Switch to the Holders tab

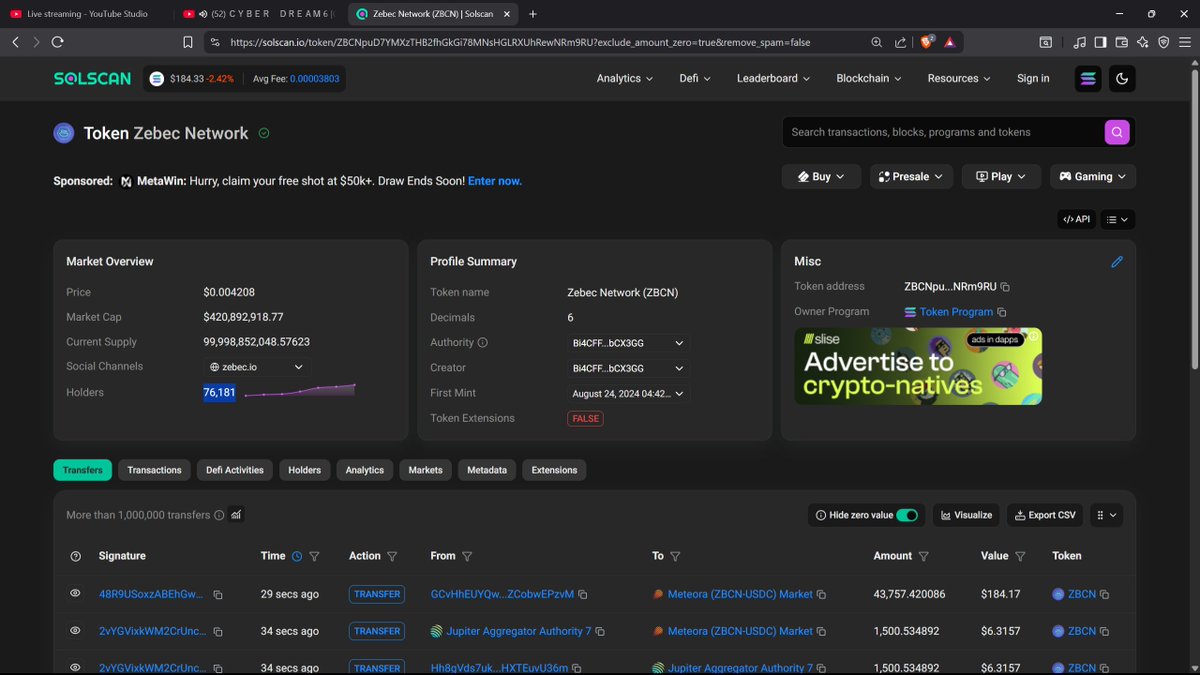click(x=305, y=470)
